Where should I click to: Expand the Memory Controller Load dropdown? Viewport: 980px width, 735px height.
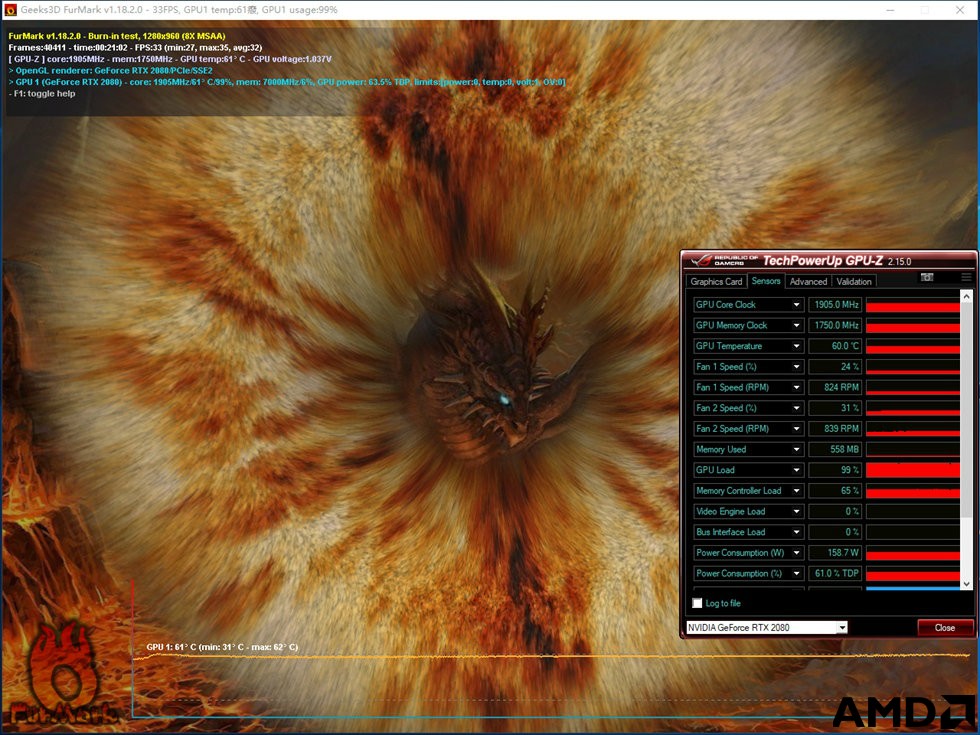point(797,491)
